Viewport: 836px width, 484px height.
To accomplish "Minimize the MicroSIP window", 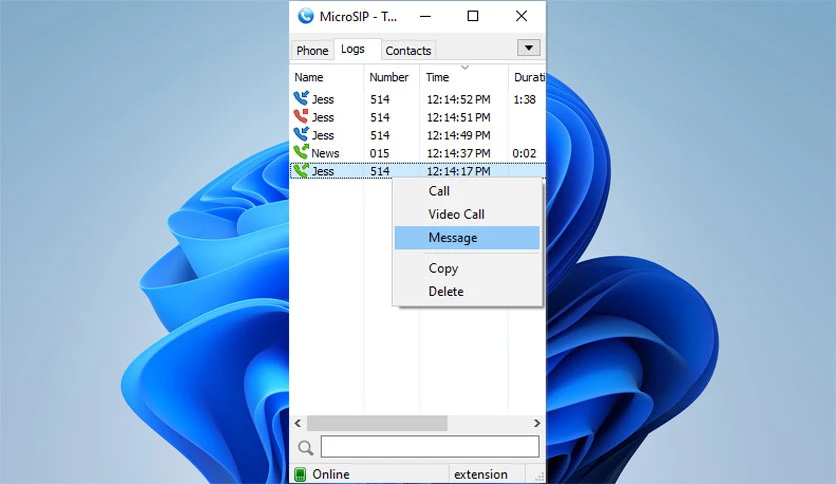I will (425, 17).
